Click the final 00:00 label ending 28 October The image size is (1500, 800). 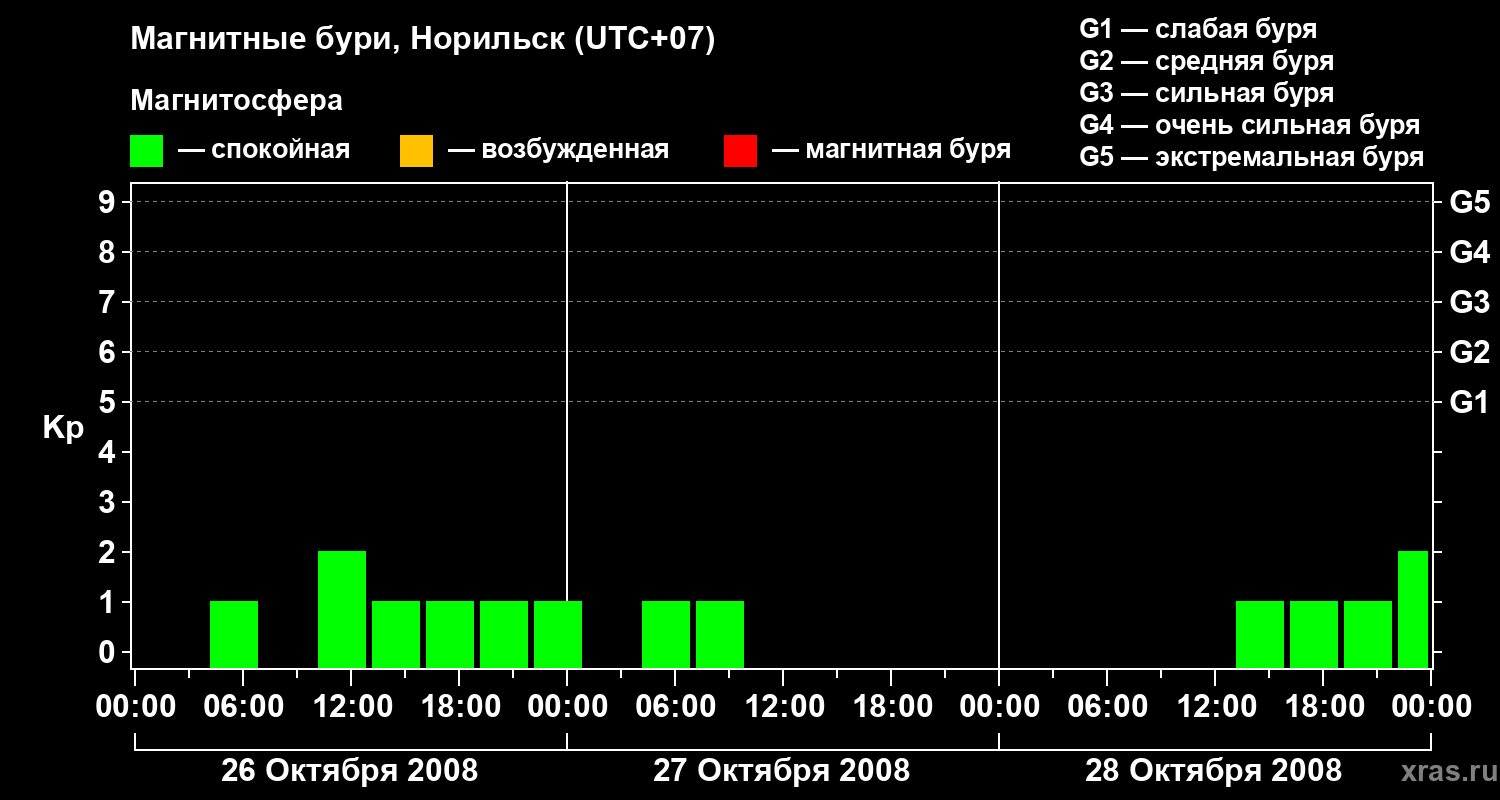click(1431, 706)
